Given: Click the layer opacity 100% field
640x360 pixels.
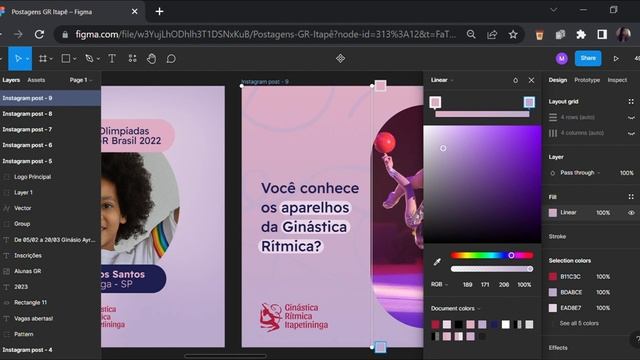Looking at the screenshot, I should coord(627,173).
